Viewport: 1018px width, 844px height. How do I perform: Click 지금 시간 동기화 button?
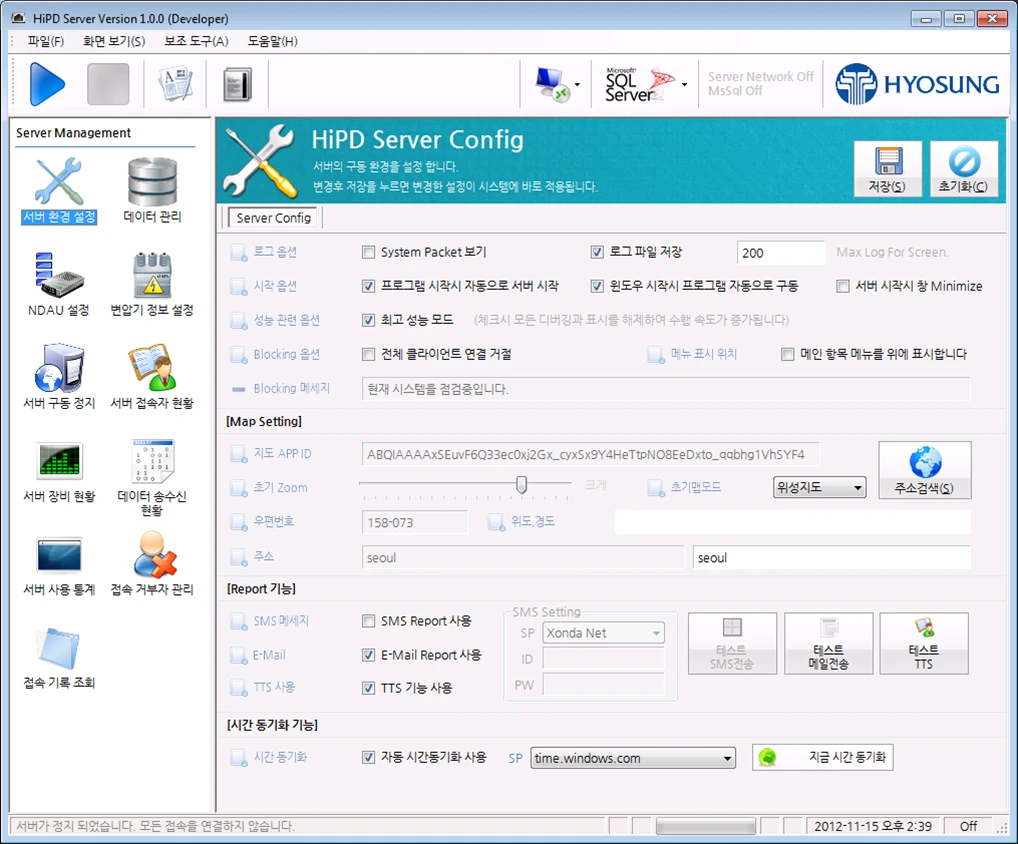coord(823,758)
